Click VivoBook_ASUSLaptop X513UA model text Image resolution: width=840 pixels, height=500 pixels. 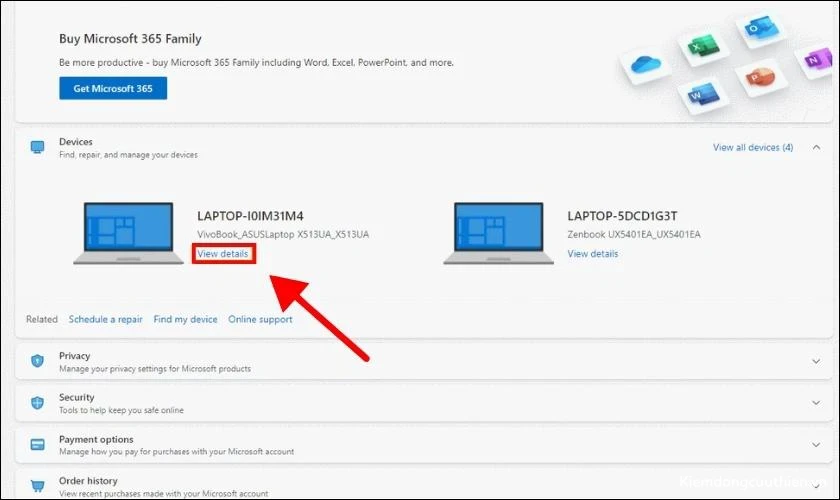point(283,234)
